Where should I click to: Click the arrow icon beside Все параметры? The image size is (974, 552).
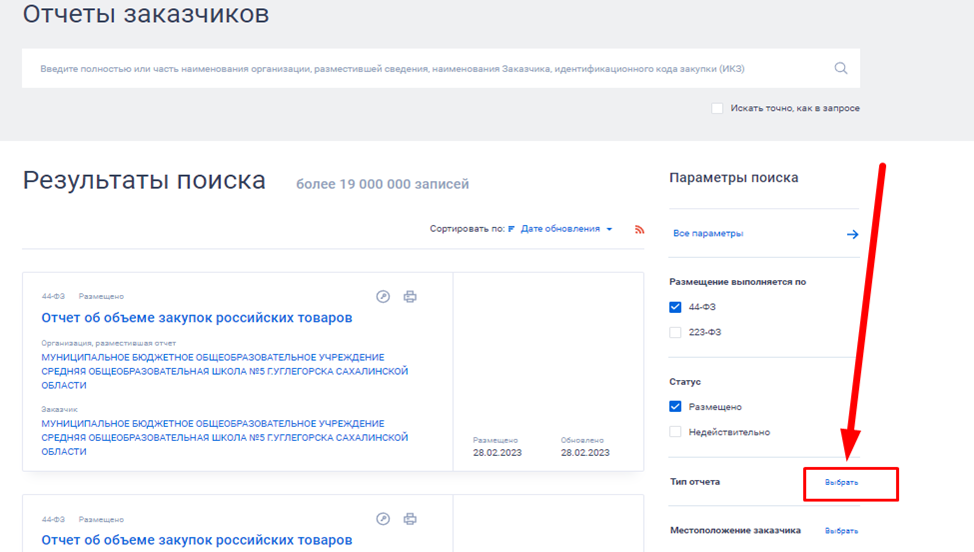pos(852,234)
